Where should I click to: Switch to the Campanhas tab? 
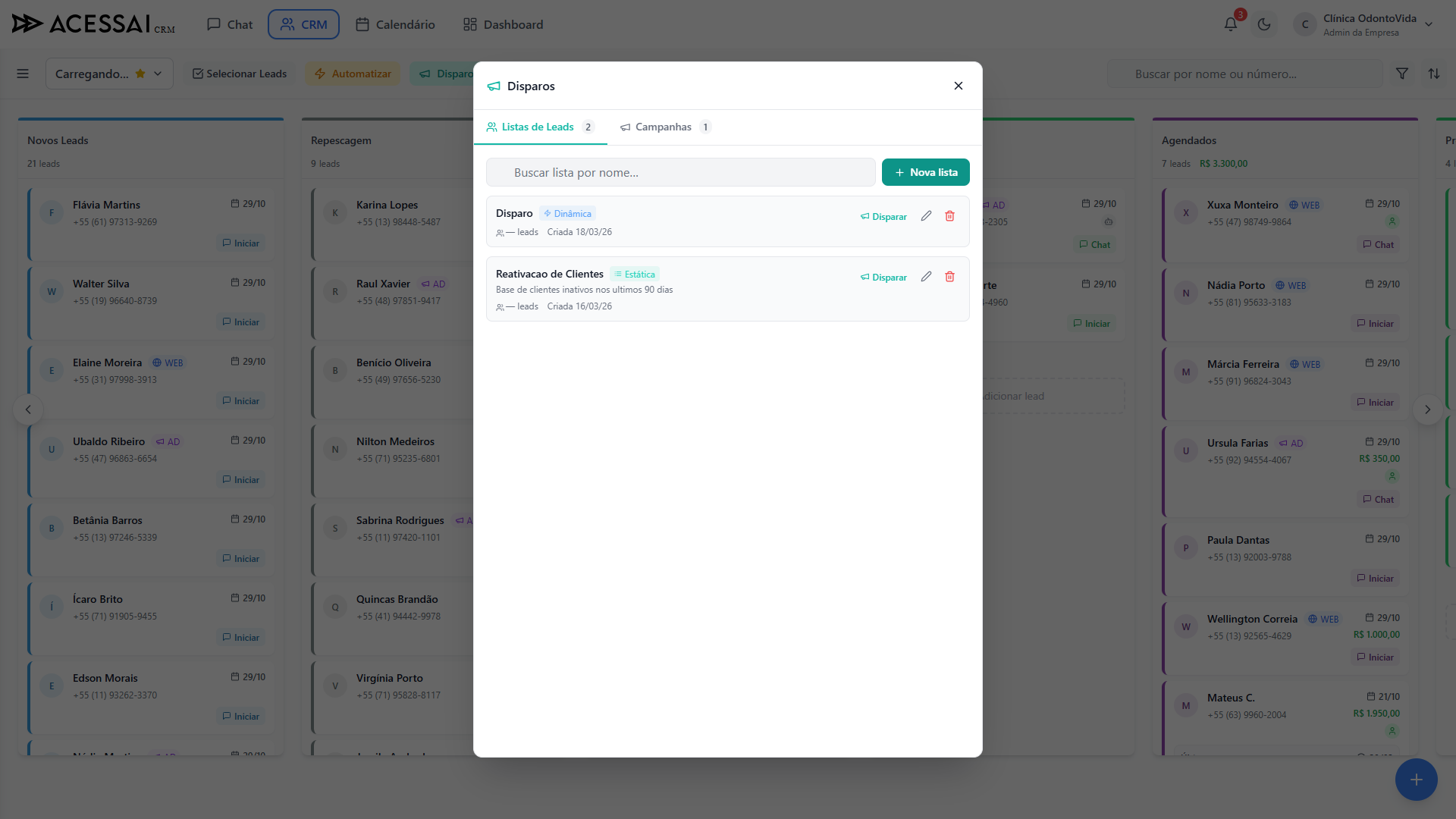click(x=665, y=127)
